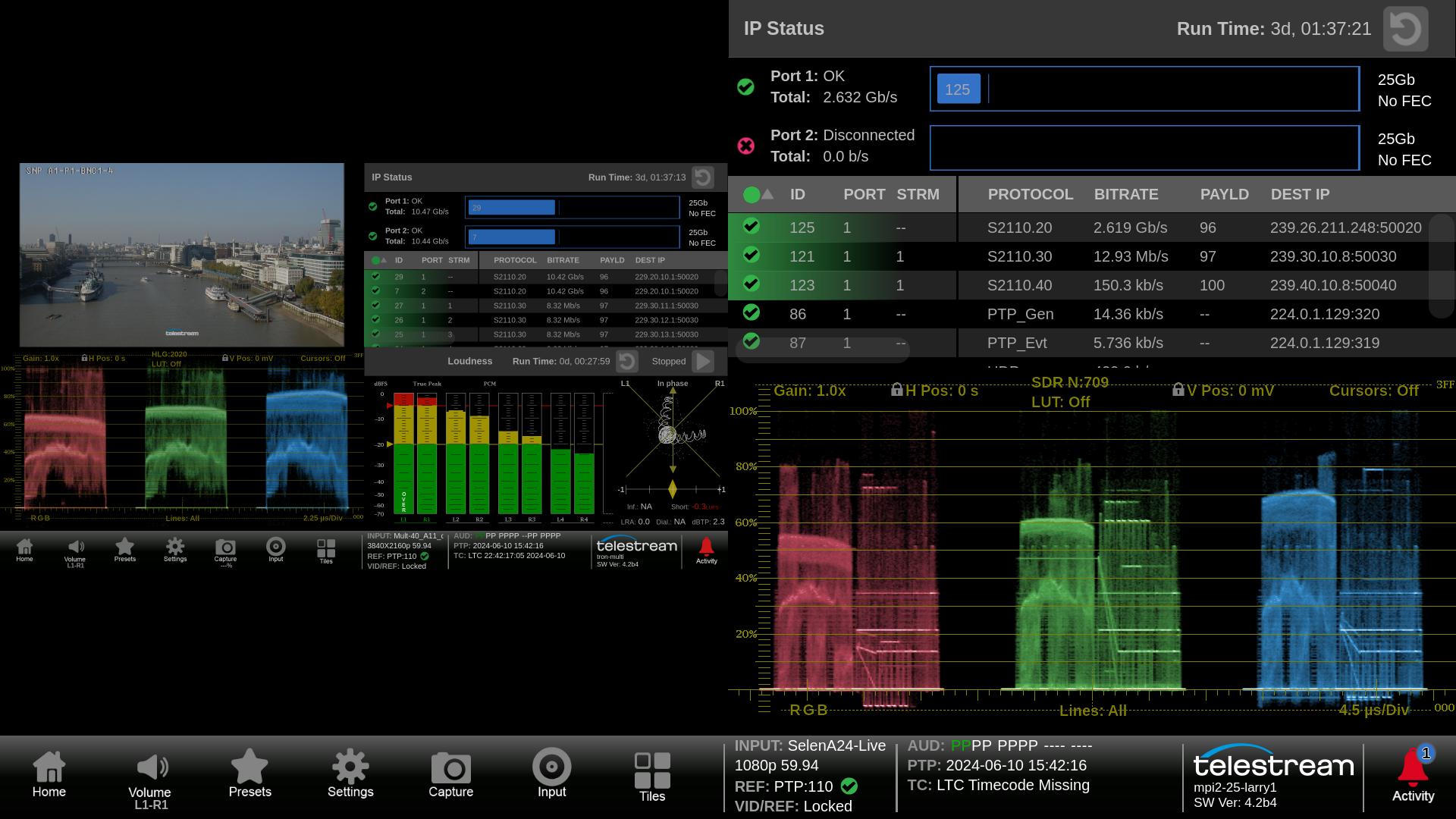The height and width of the screenshot is (819, 1456).
Task: Select the blue 125 stream block in Port 1 bar
Action: (x=959, y=89)
